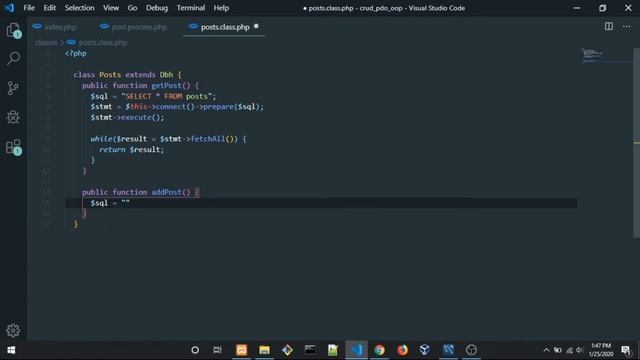The image size is (640, 360).
Task: Click Visual Studio Code taskbar icon
Action: 356,350
